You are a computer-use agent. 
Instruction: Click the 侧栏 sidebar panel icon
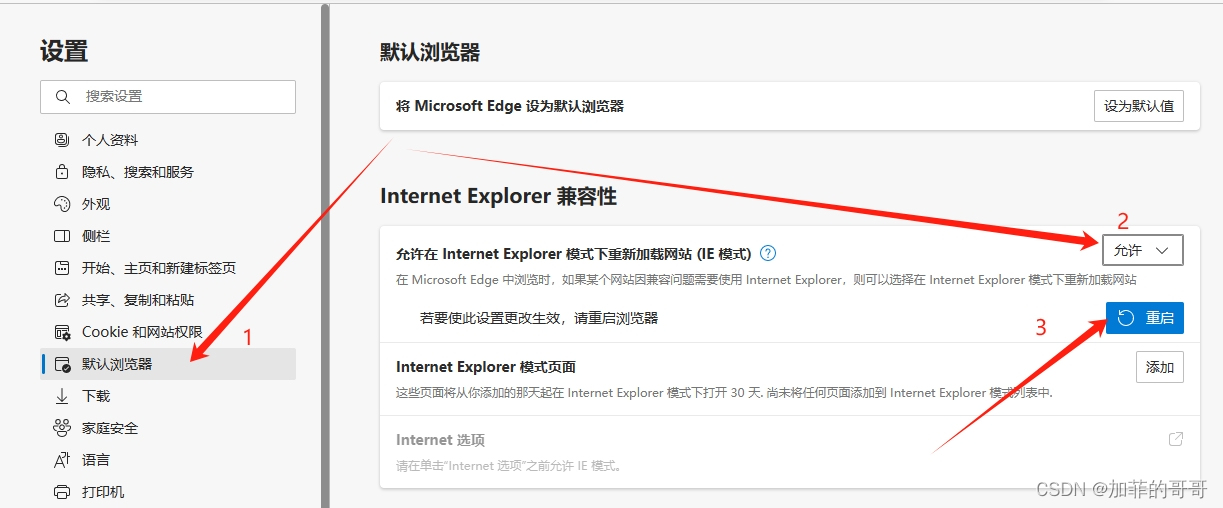point(62,236)
